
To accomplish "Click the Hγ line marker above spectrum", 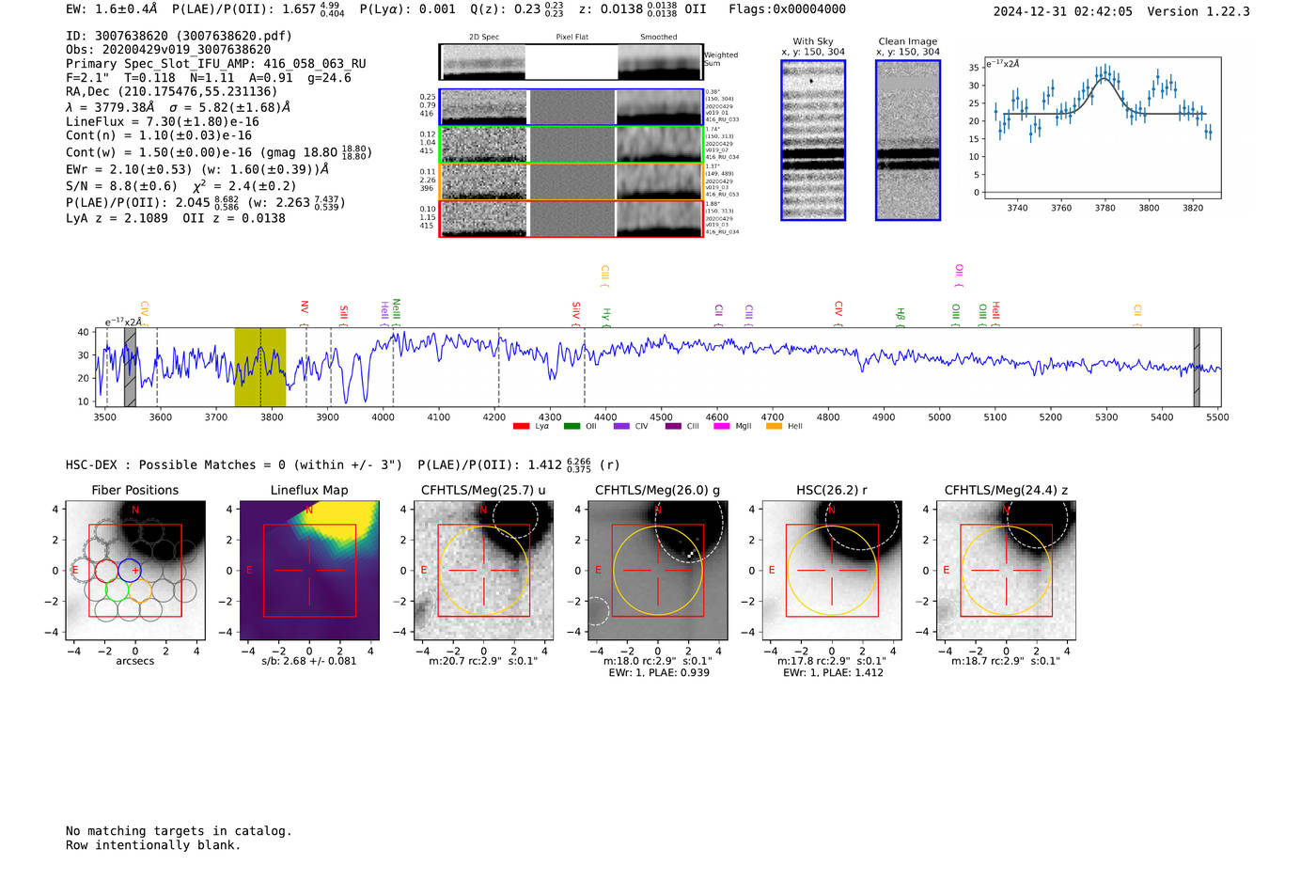I will point(606,317).
